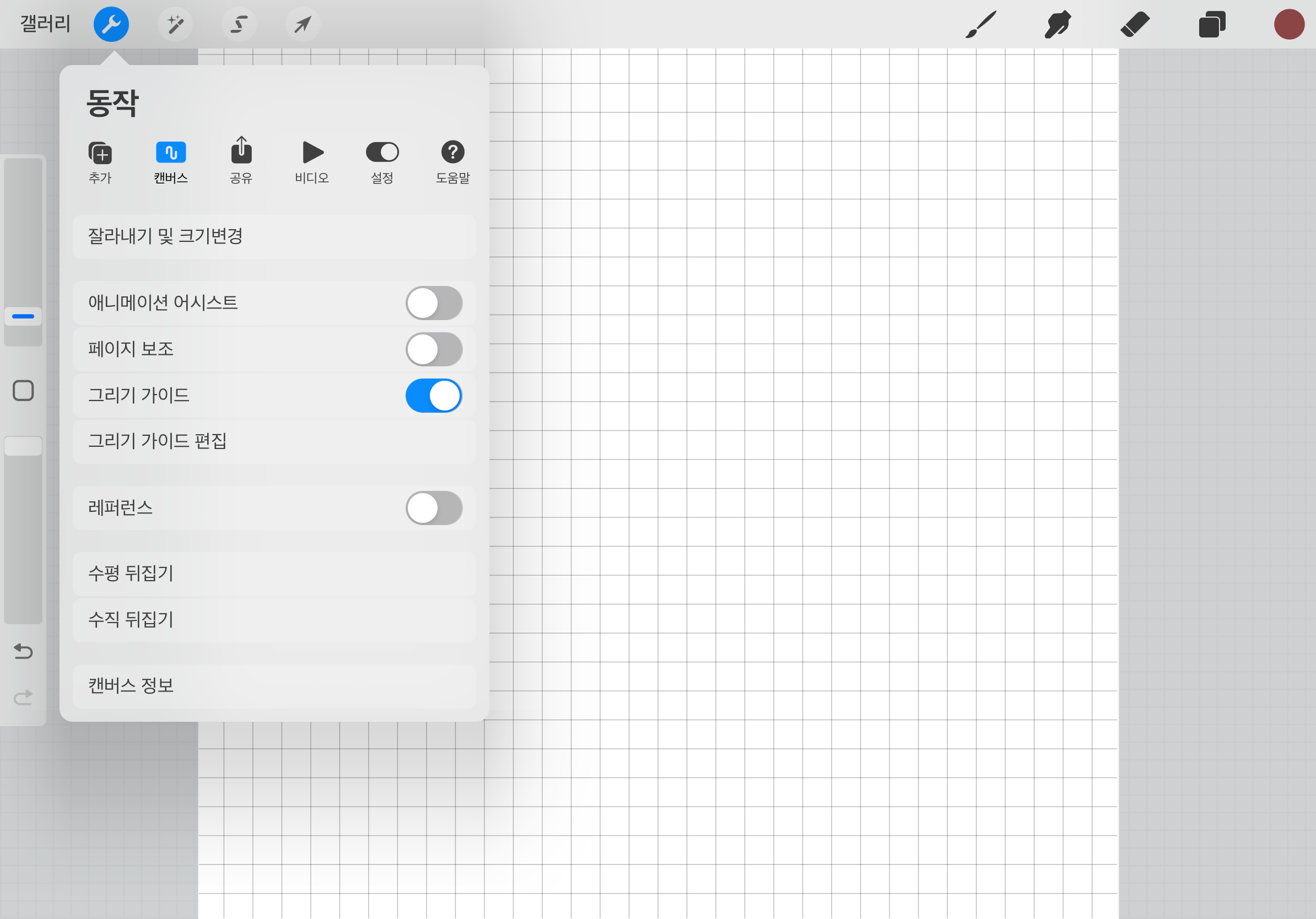1316x919 pixels.
Task: Open 잘라내기 및 크기변경
Action: point(274,236)
